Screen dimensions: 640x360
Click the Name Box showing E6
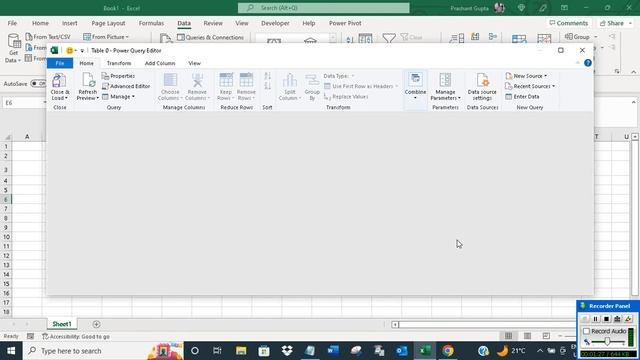pos(23,103)
